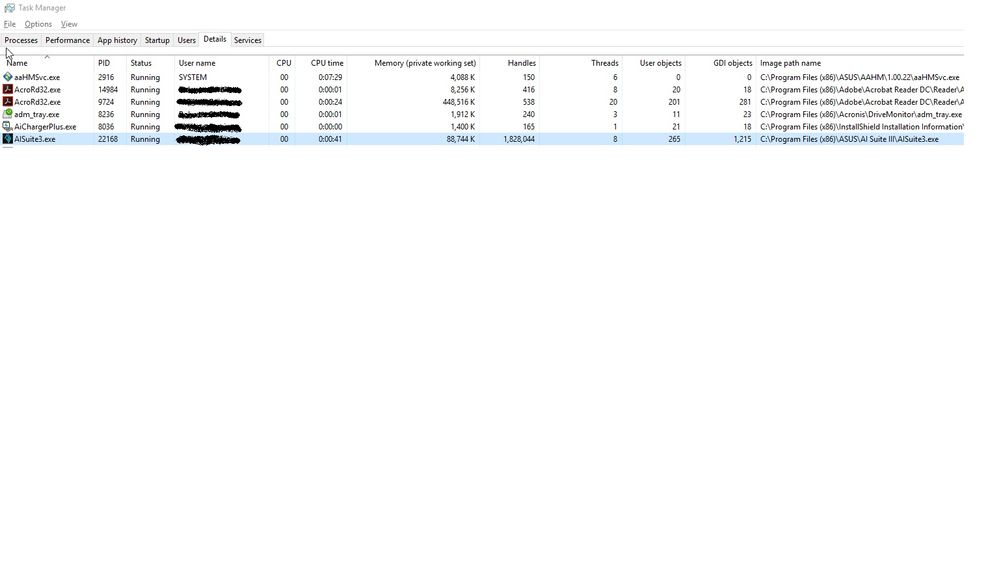Click the GDI objects value 1,215

[x=742, y=139]
